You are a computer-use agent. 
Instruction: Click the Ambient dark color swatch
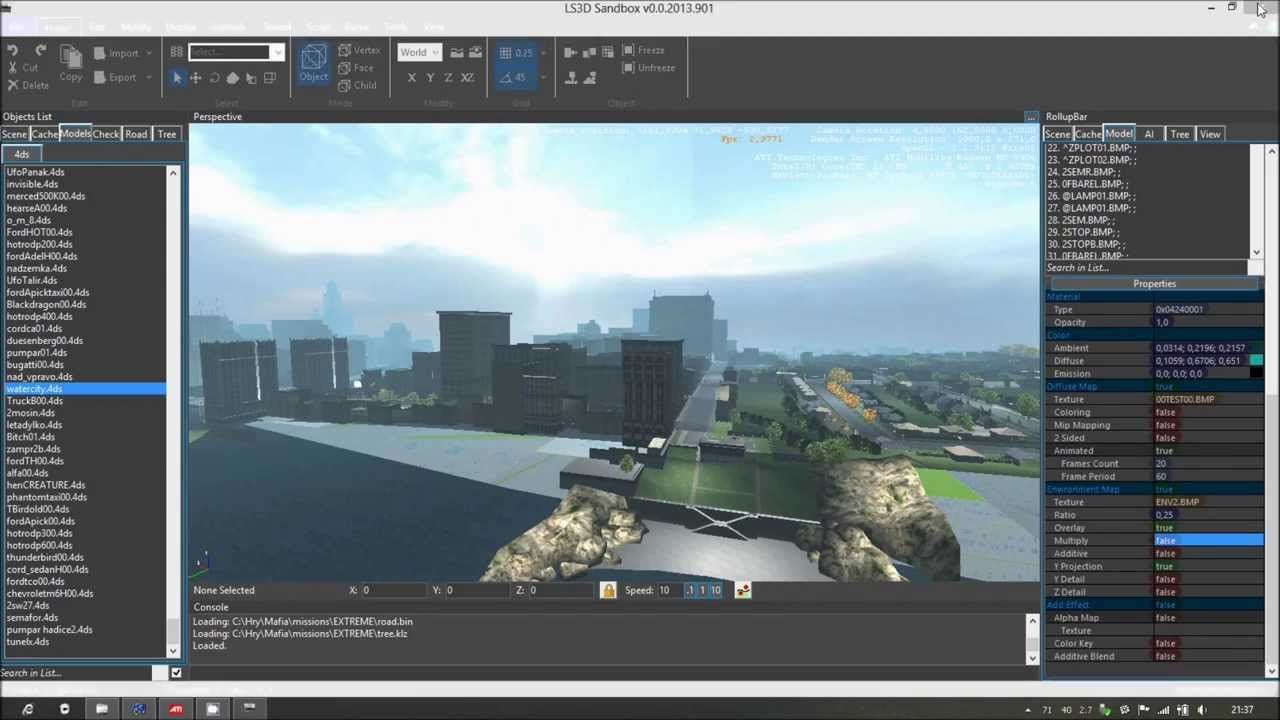(x=1256, y=348)
